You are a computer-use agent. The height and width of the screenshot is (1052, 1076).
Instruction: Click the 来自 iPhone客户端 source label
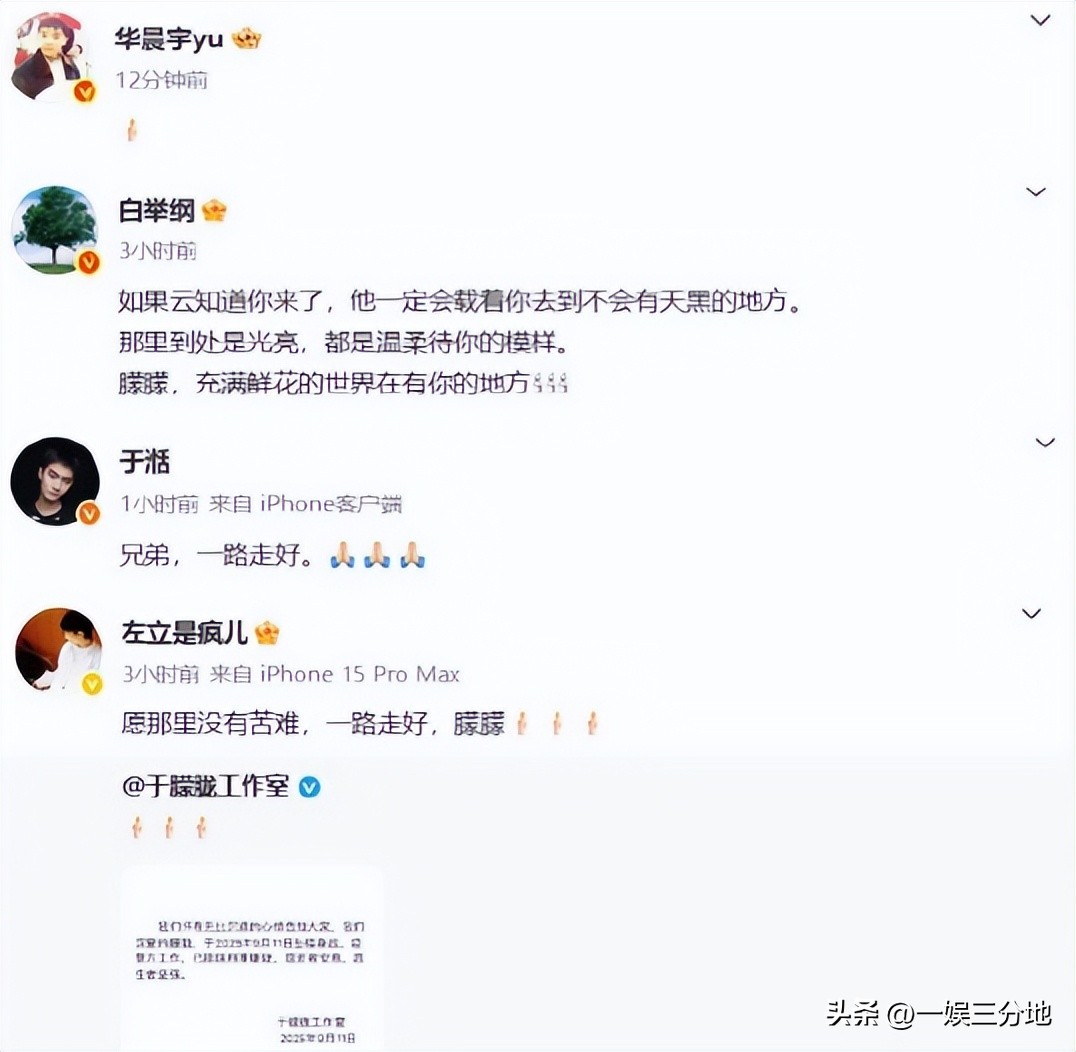(x=305, y=504)
